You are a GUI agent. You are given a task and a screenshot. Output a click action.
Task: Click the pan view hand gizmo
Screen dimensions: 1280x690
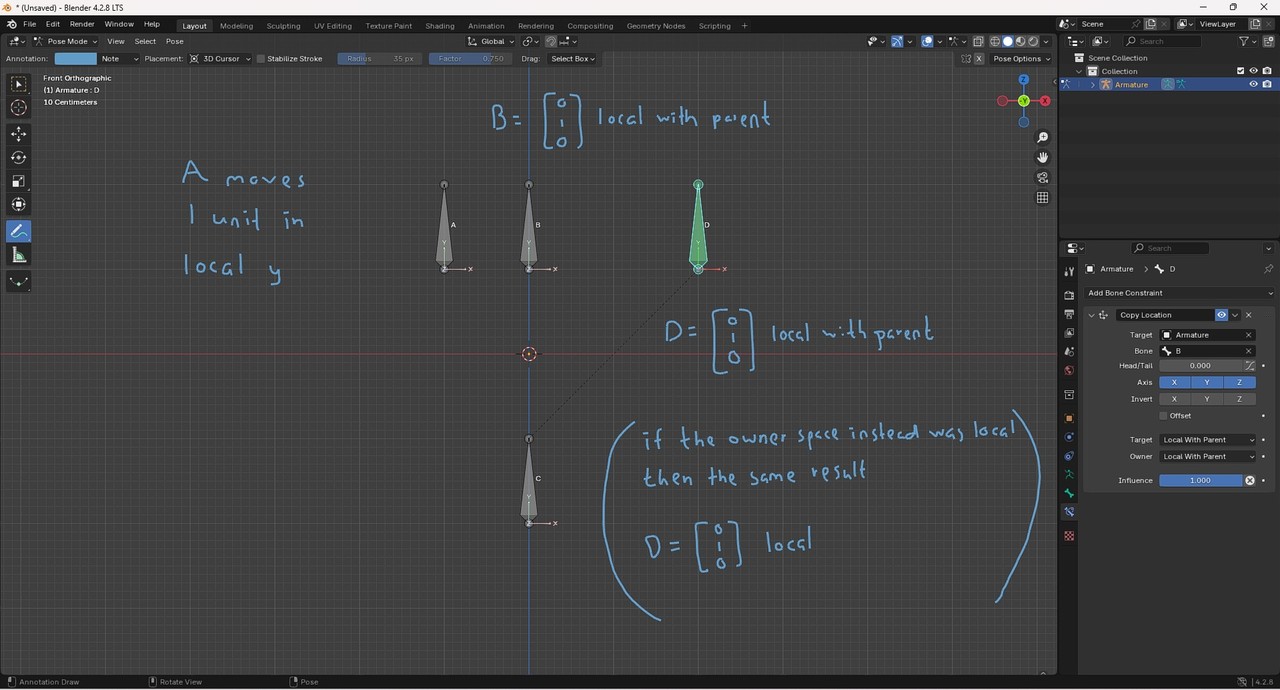tap(1042, 157)
